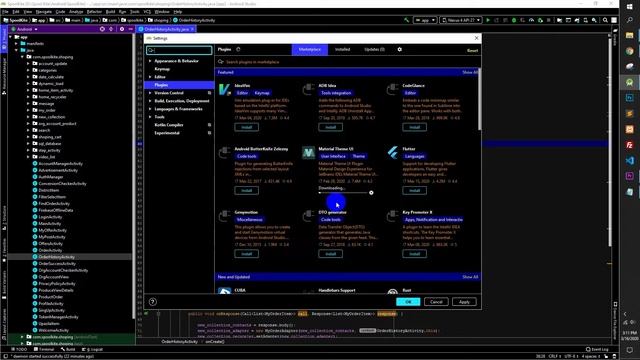Click the CodeGlance plugin icon
Image resolution: width=640 pixels, height=360 pixels.
coord(392,89)
